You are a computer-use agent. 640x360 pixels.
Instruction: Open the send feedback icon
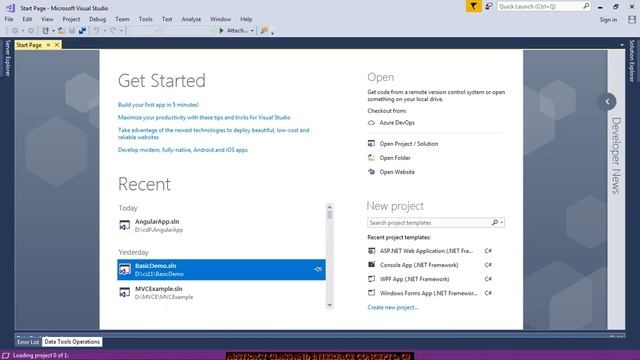[x=489, y=6]
